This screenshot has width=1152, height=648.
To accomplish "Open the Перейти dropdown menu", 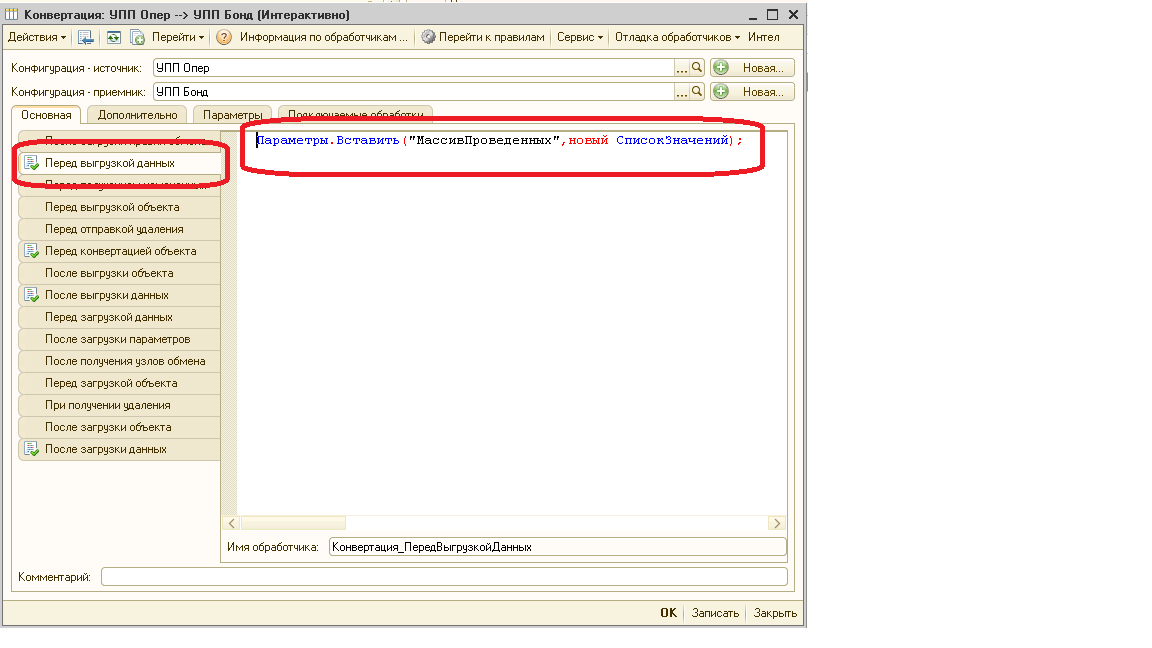I will tap(178, 37).
